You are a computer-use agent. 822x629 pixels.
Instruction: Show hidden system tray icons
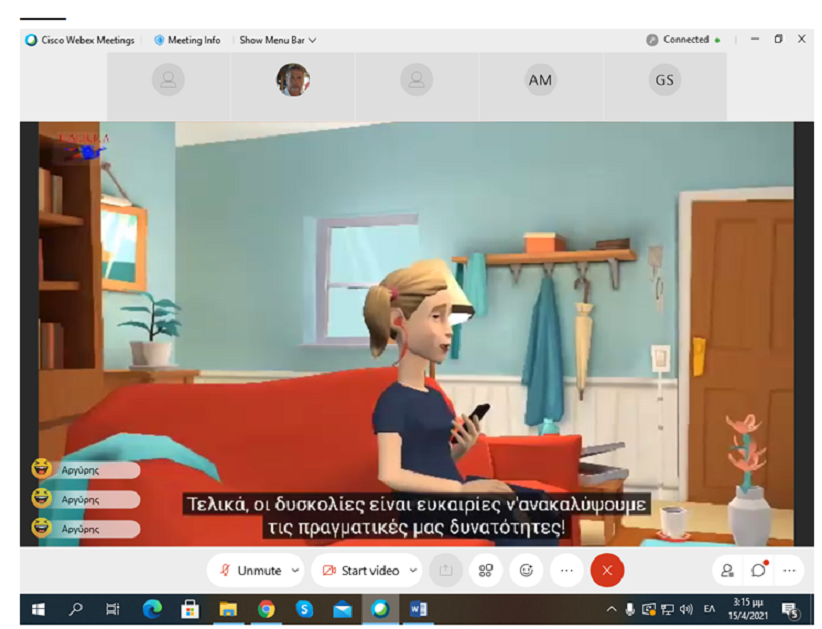point(611,609)
